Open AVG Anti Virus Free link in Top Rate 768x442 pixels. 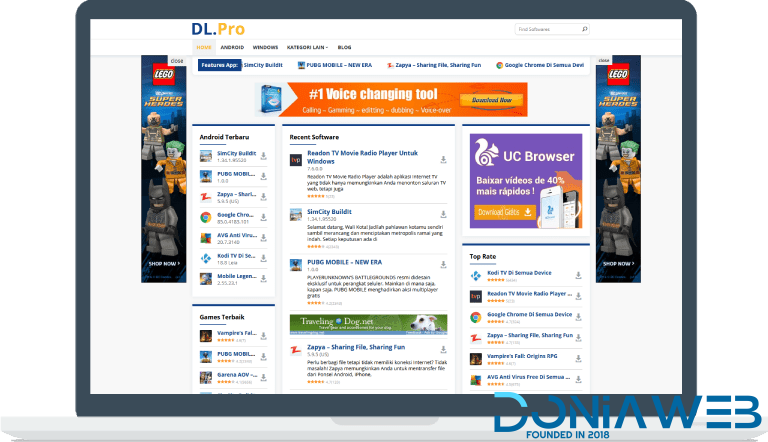[x=528, y=377]
